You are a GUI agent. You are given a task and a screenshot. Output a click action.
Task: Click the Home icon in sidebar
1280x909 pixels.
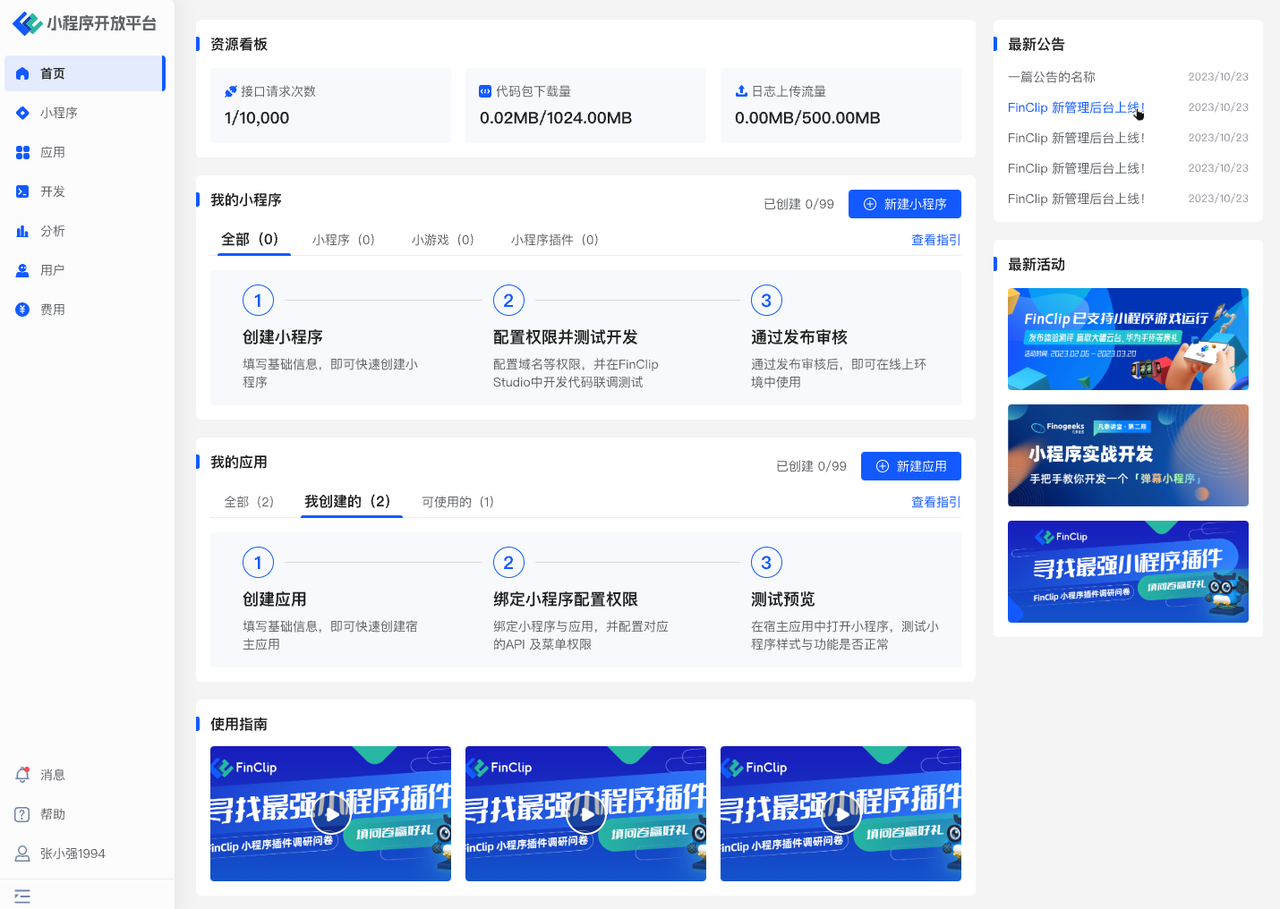(x=23, y=74)
